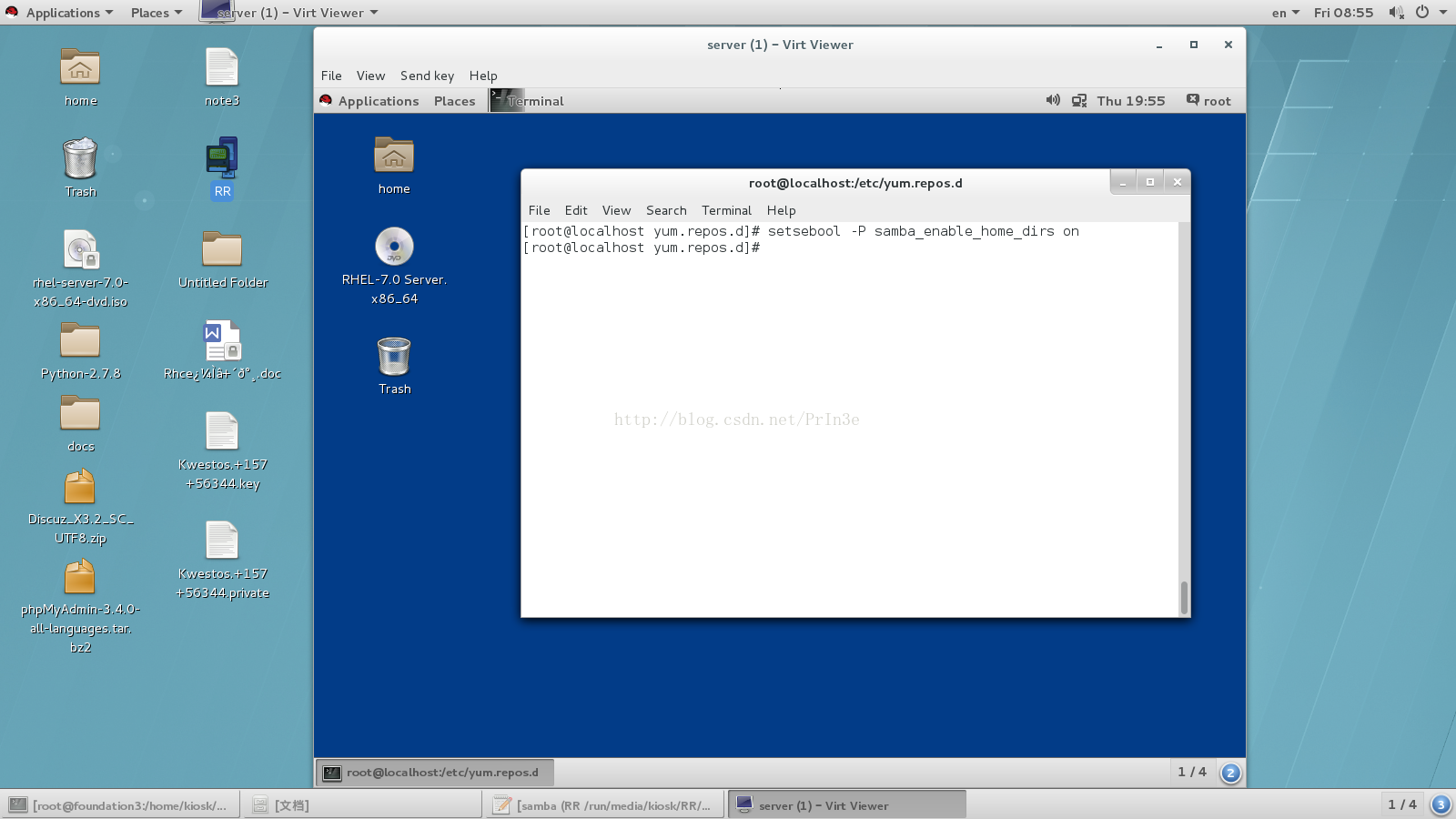Click host workspace switcher indicator 3
Viewport: 1456px width, 819px height.
pyautogui.click(x=1441, y=804)
